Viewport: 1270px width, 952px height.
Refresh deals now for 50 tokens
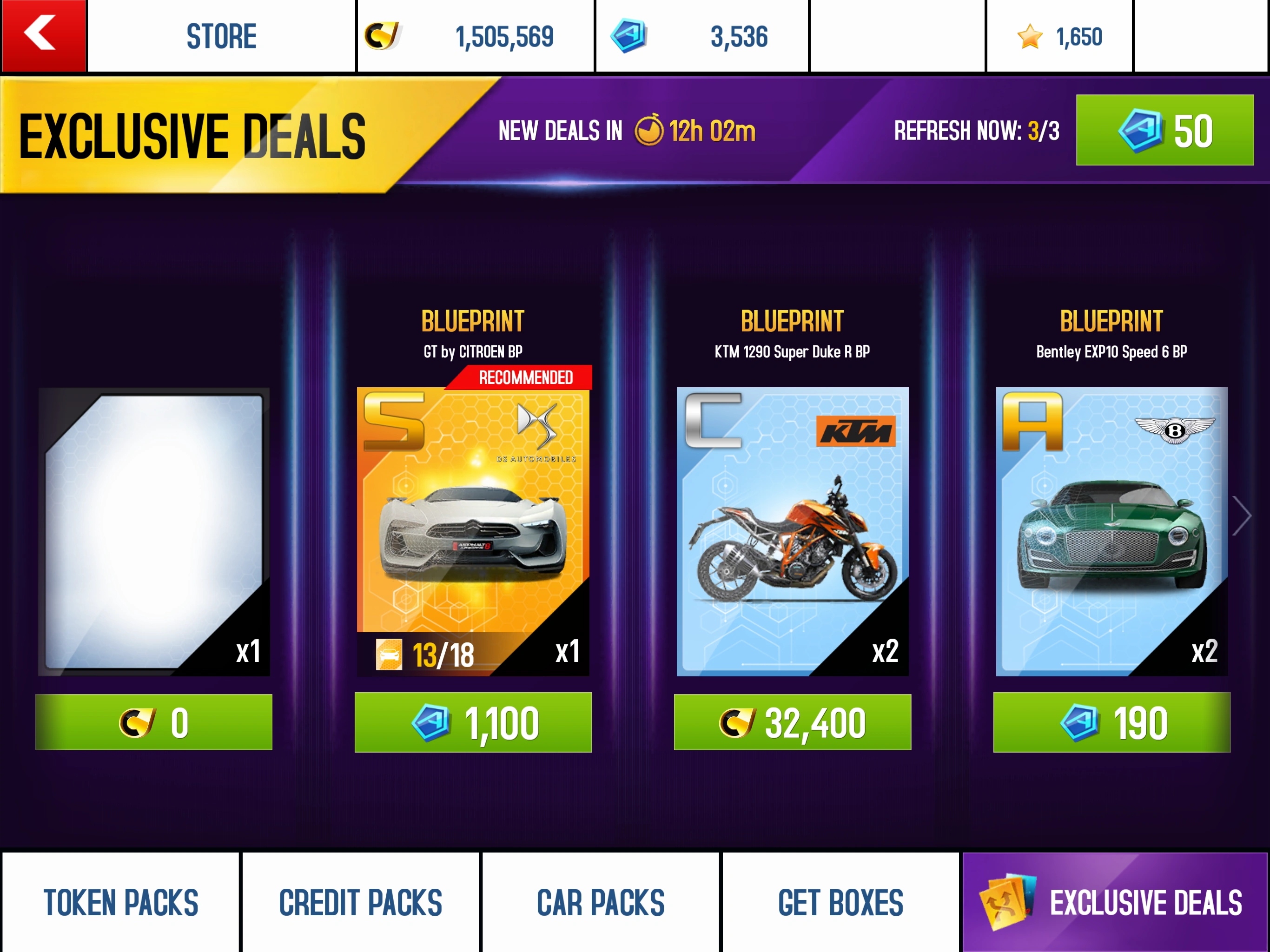coord(1164,130)
